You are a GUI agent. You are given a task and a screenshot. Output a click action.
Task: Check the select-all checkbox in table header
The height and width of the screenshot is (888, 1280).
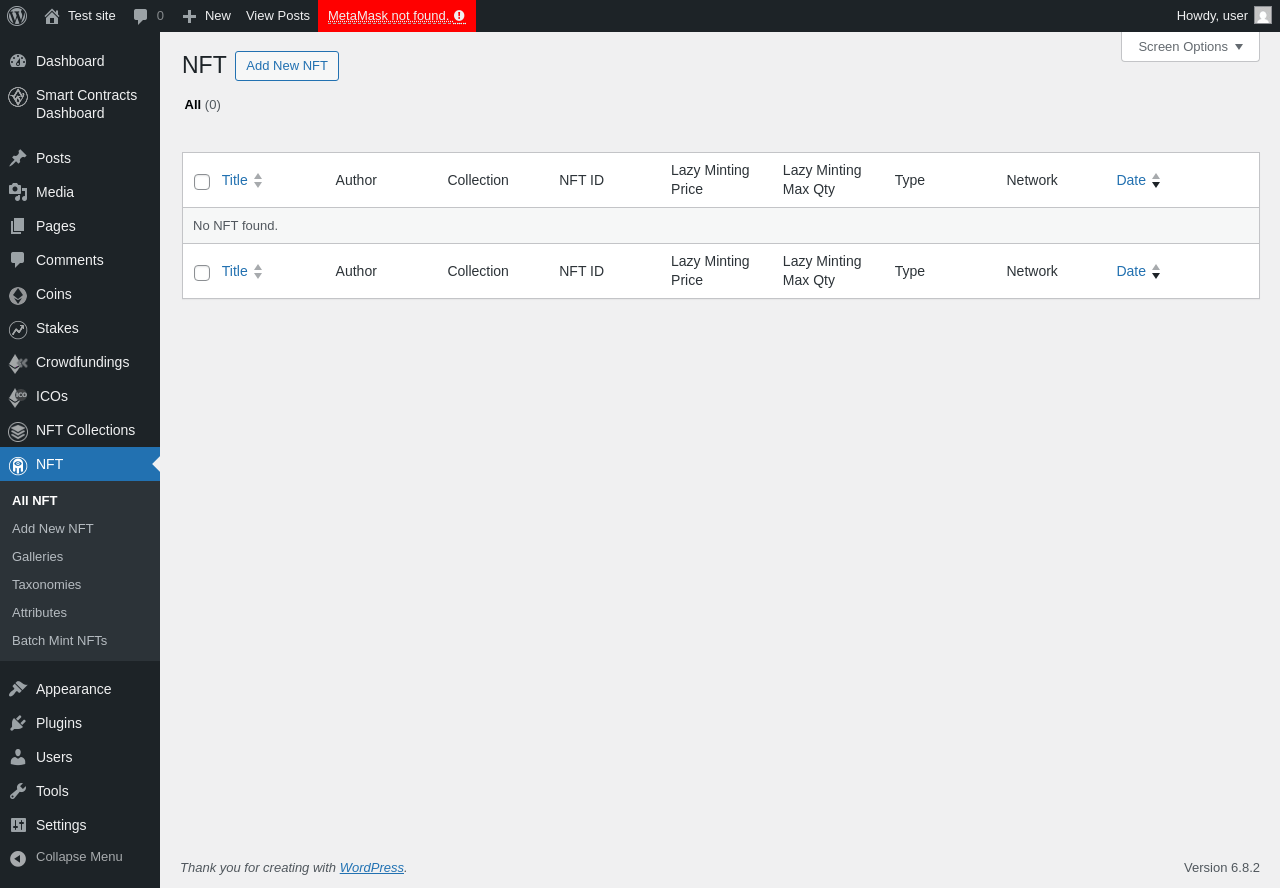(202, 182)
